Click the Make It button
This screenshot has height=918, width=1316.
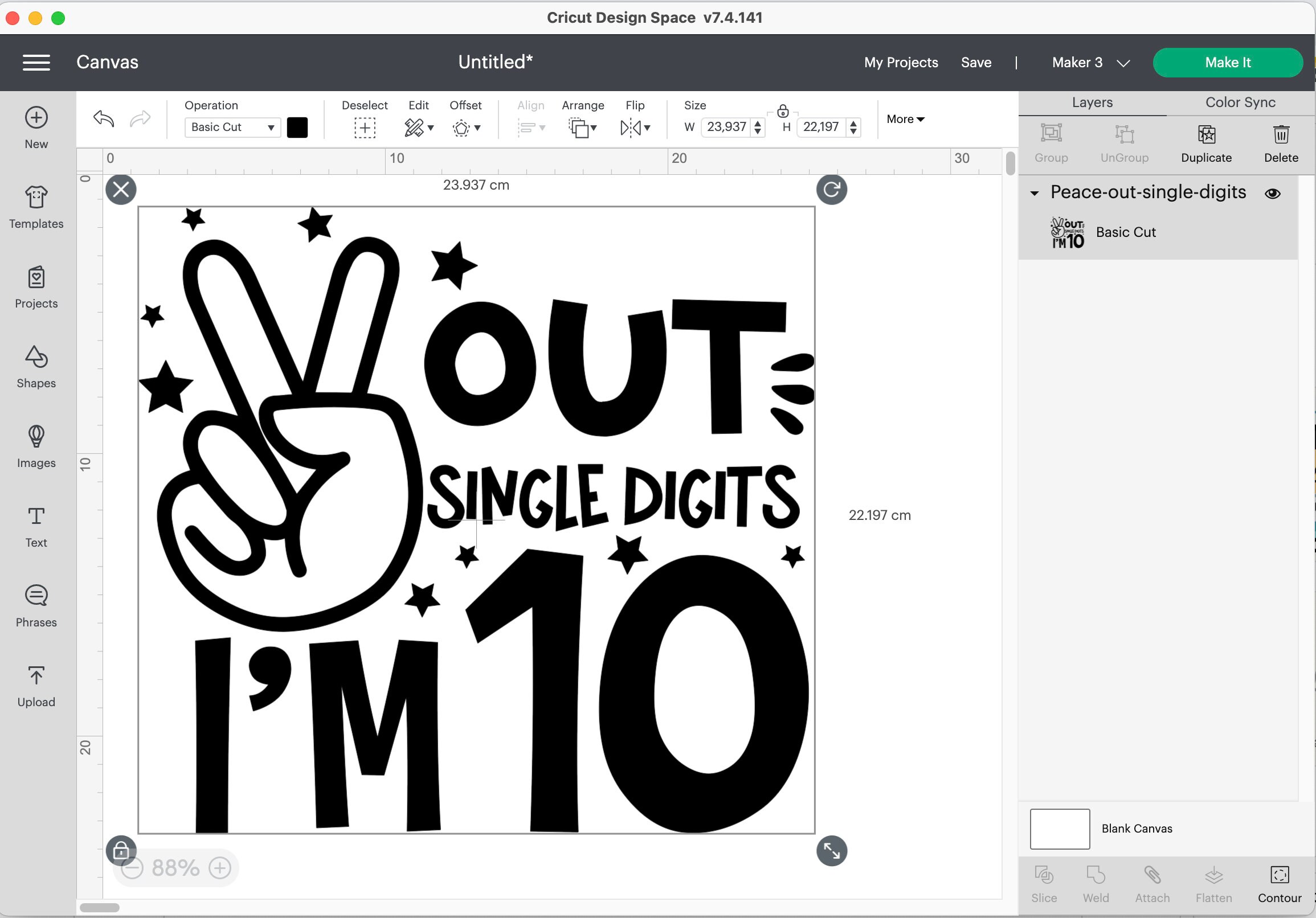pos(1228,63)
